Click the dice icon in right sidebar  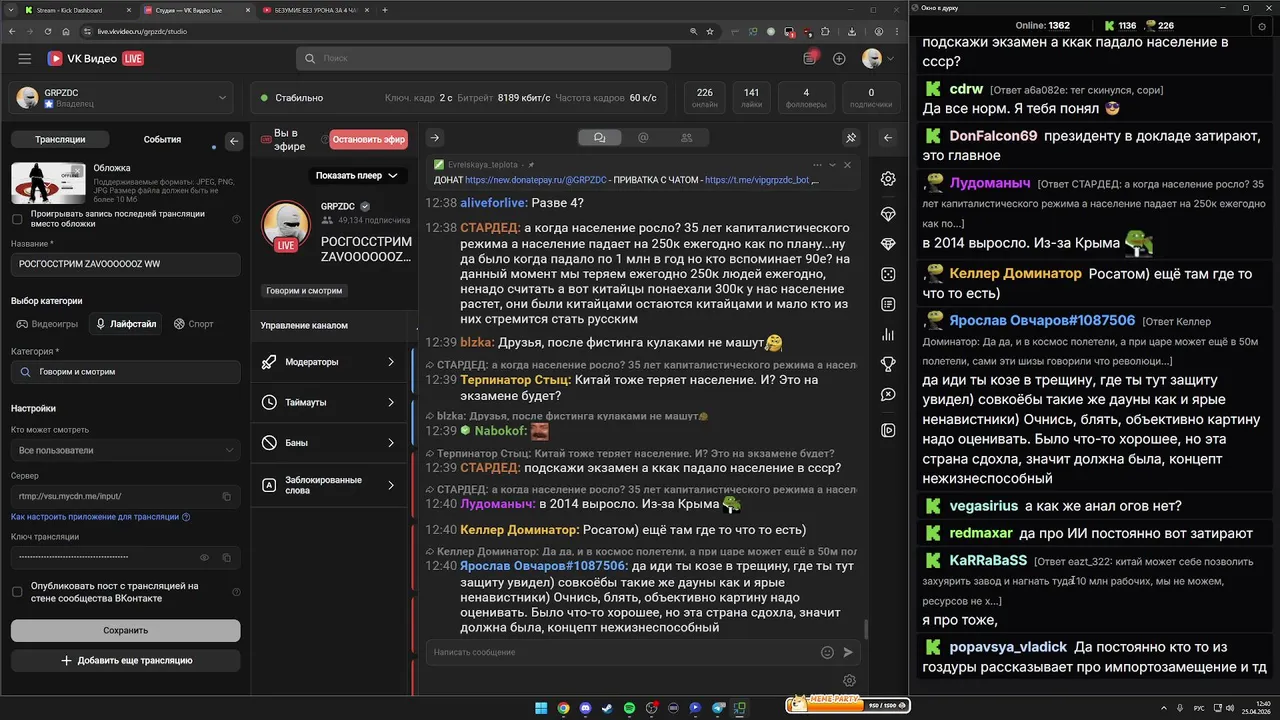pyautogui.click(x=888, y=274)
